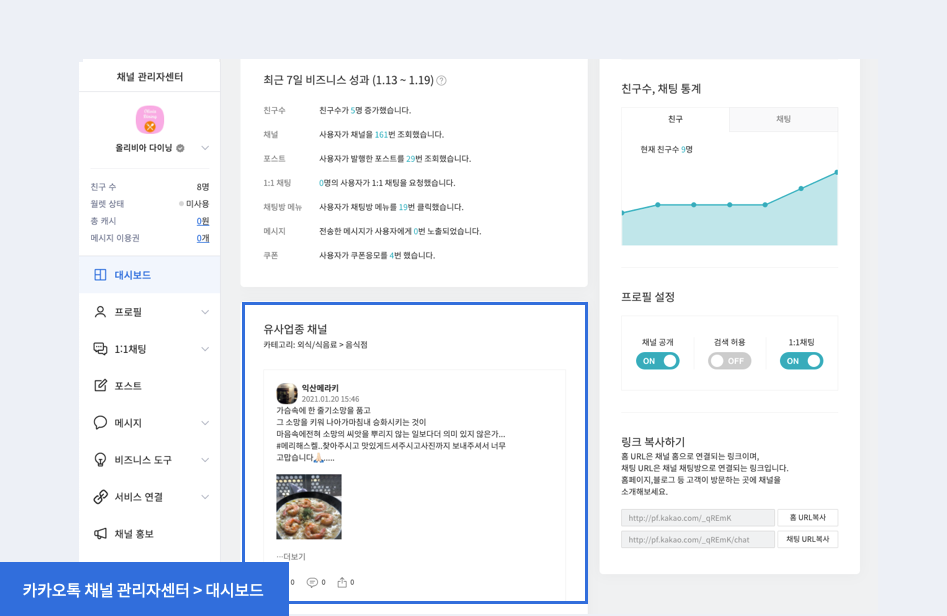Click the 익산메라키 profile avatar

pos(287,393)
